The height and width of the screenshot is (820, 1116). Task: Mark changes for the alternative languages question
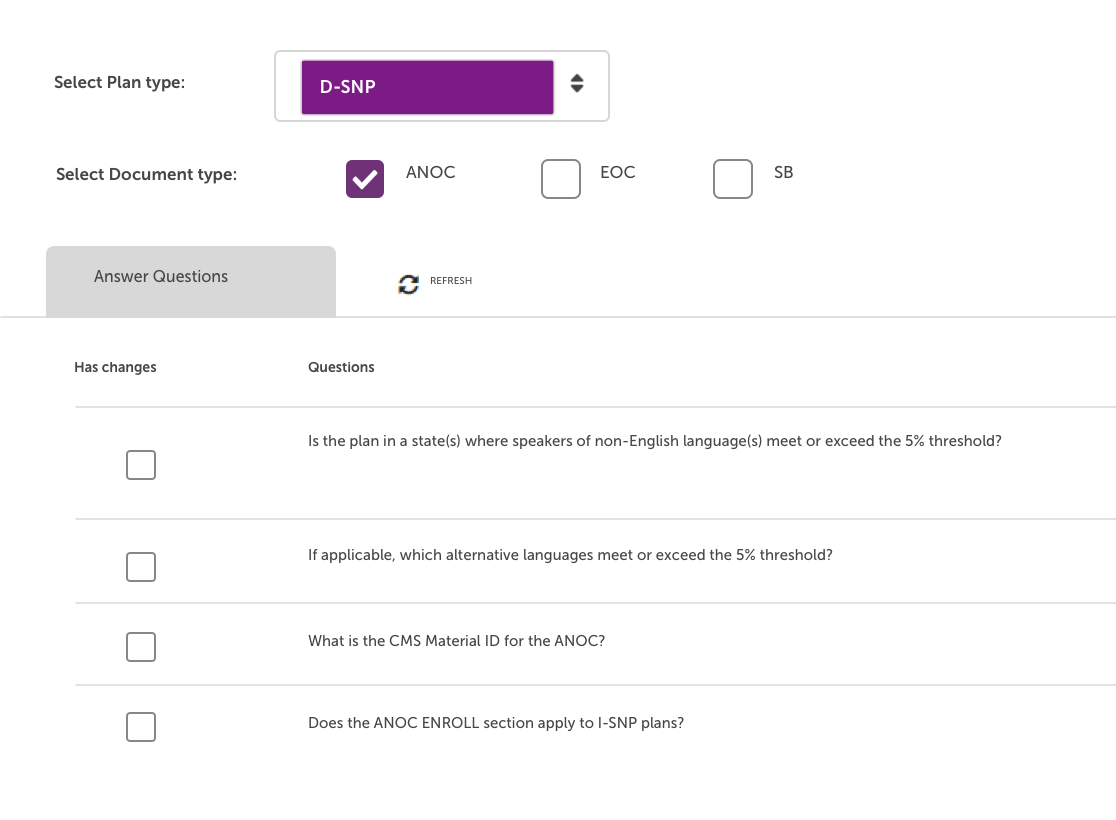point(141,567)
